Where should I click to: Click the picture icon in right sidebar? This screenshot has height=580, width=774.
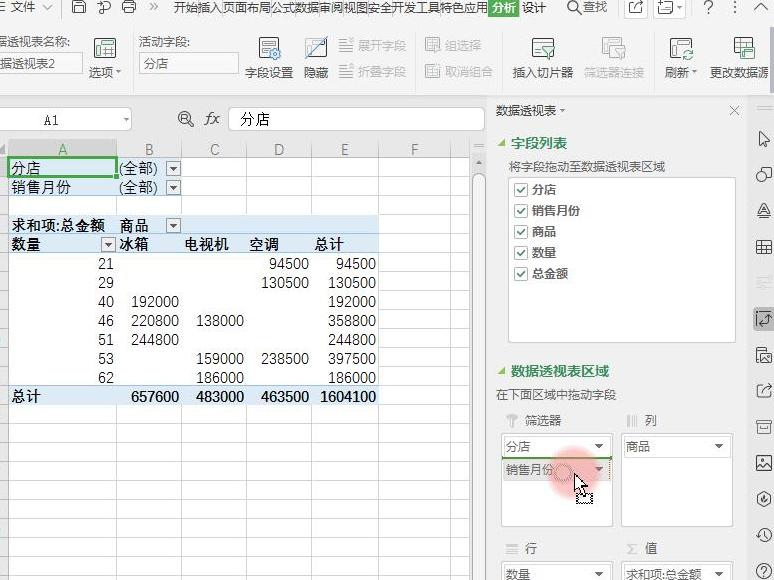tap(764, 463)
